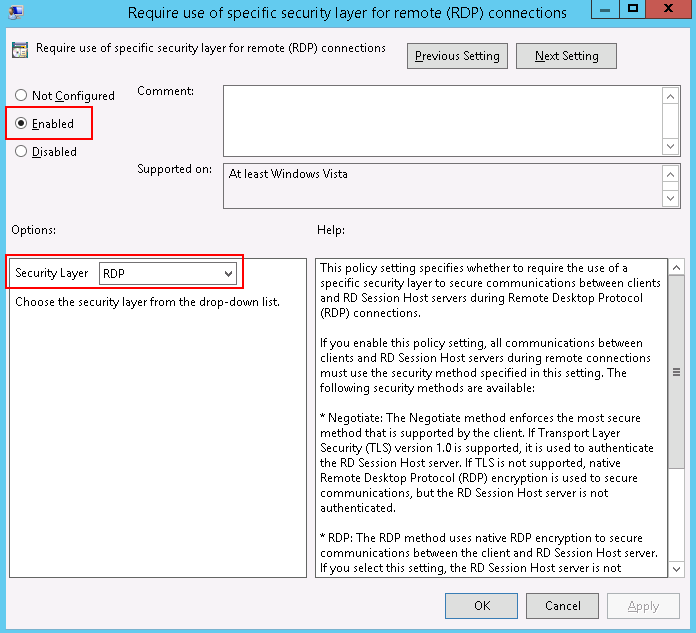Open the Security Layer dropdown

(168, 273)
